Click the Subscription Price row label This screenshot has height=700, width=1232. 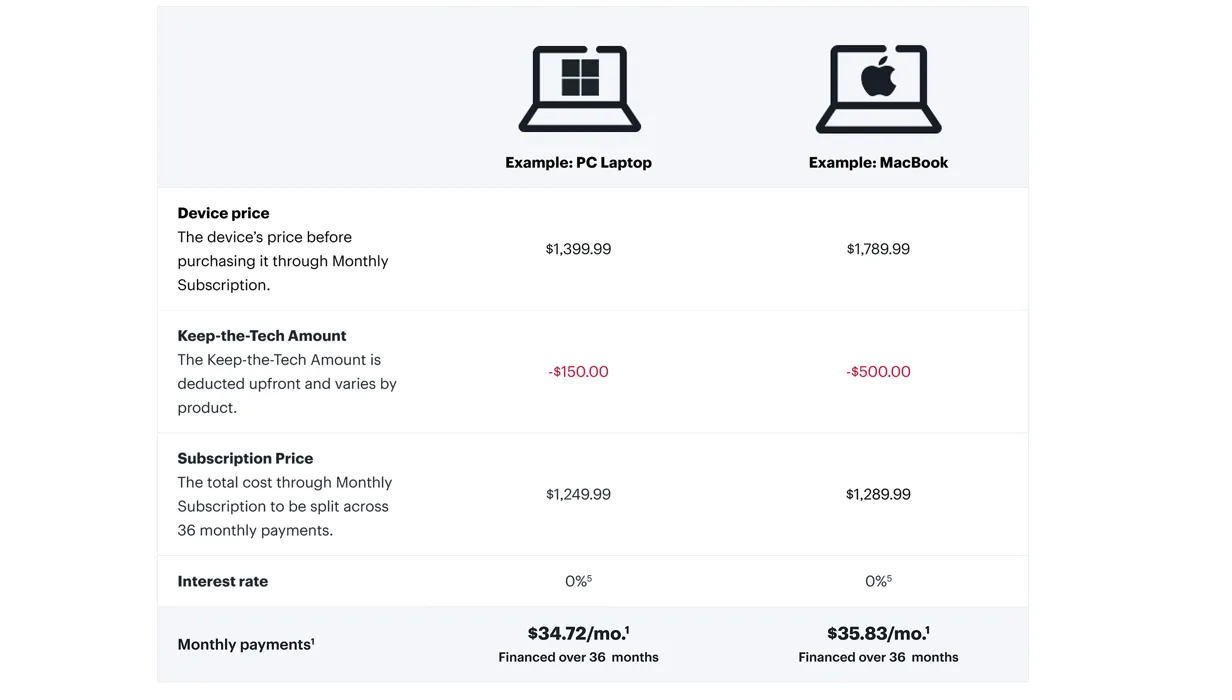(x=245, y=458)
